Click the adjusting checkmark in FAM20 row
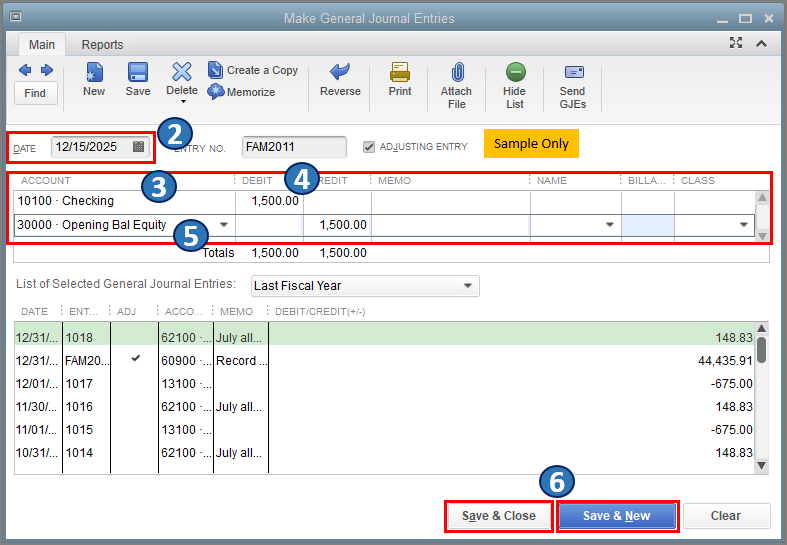The height and width of the screenshot is (545, 787). [136, 358]
